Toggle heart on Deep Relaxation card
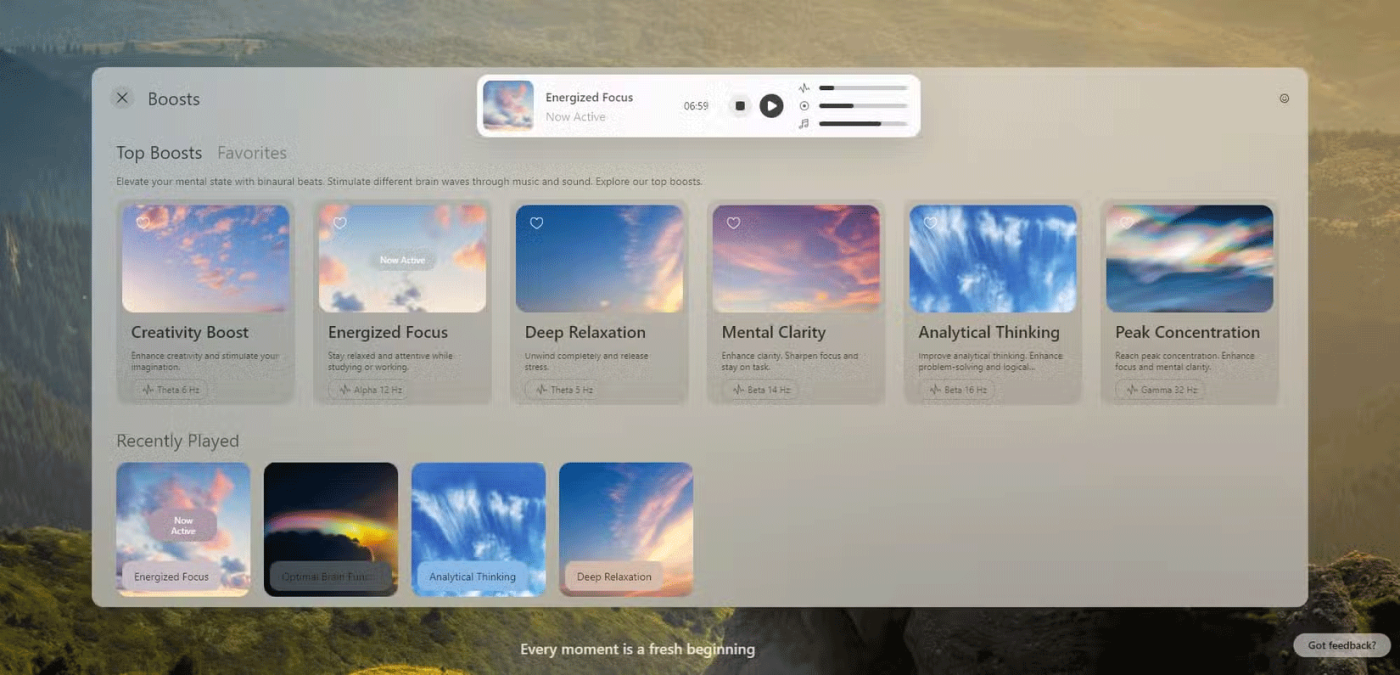Image resolution: width=1400 pixels, height=675 pixels. pyautogui.click(x=537, y=223)
